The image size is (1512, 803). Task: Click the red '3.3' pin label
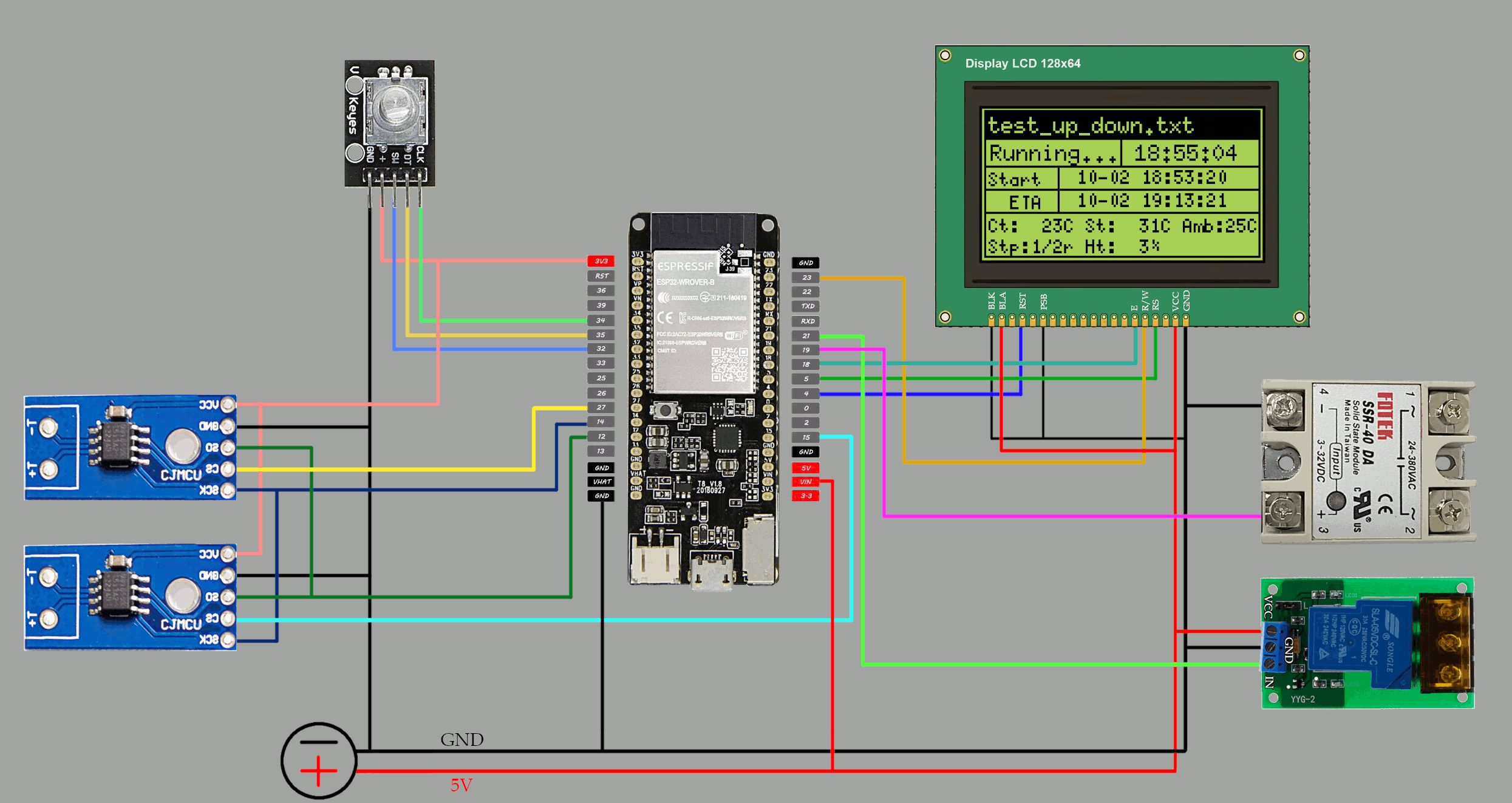click(x=806, y=496)
